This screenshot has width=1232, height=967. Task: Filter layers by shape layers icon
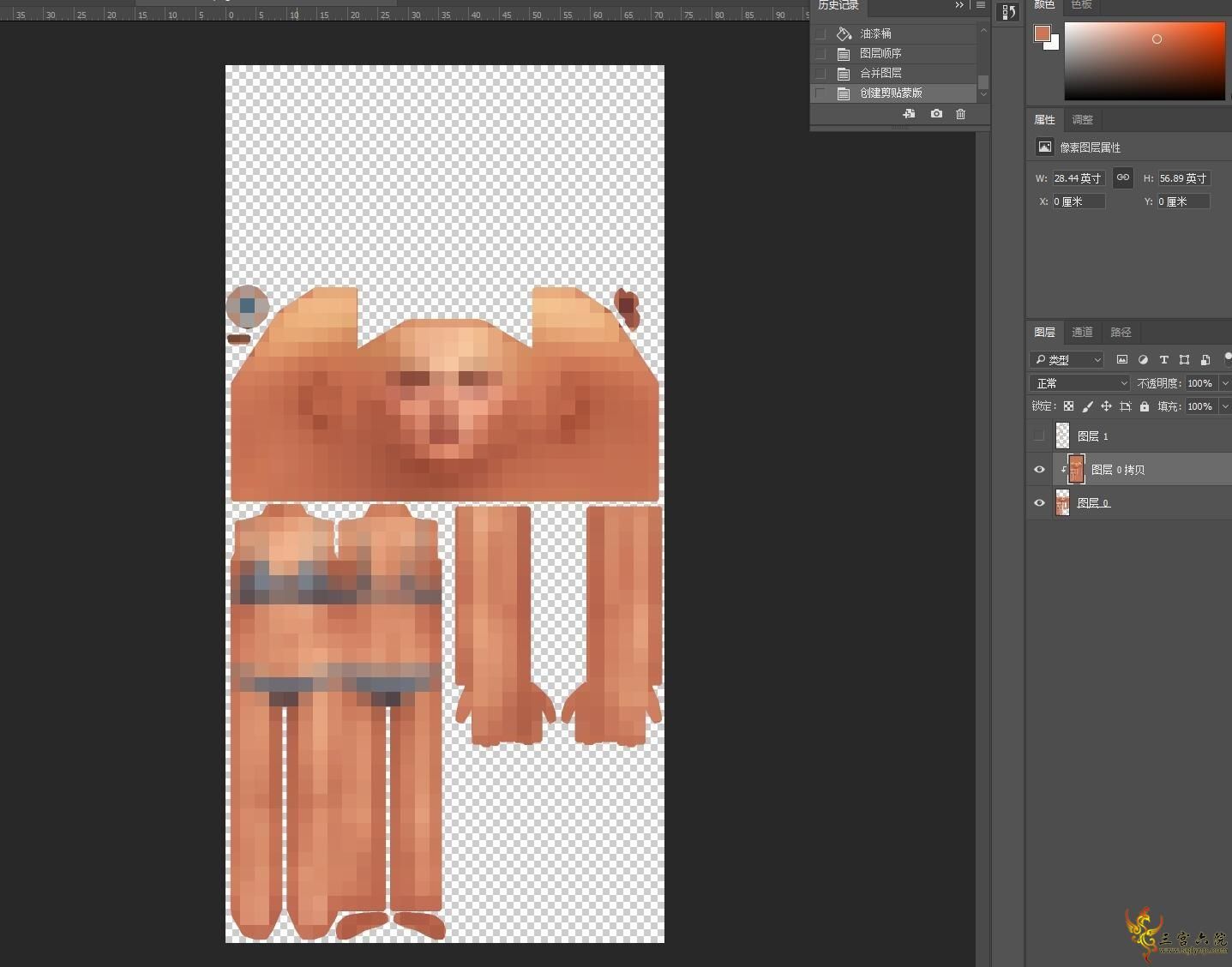pyautogui.click(x=1184, y=359)
